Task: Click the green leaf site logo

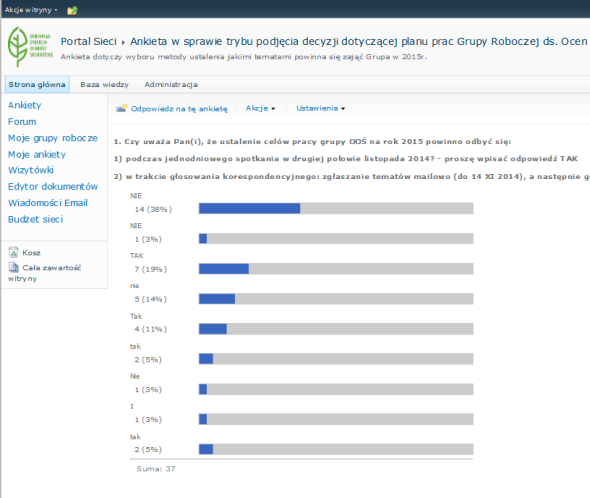Action: pos(30,47)
